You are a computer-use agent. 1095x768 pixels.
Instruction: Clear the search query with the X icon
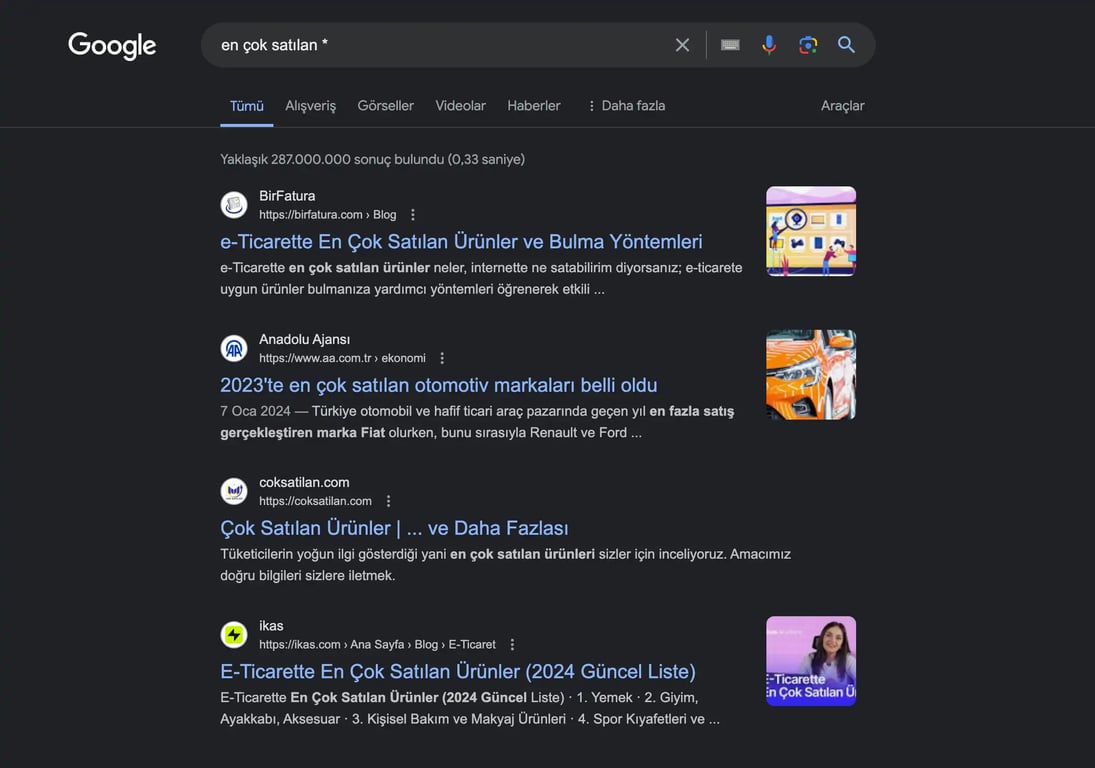(x=682, y=44)
